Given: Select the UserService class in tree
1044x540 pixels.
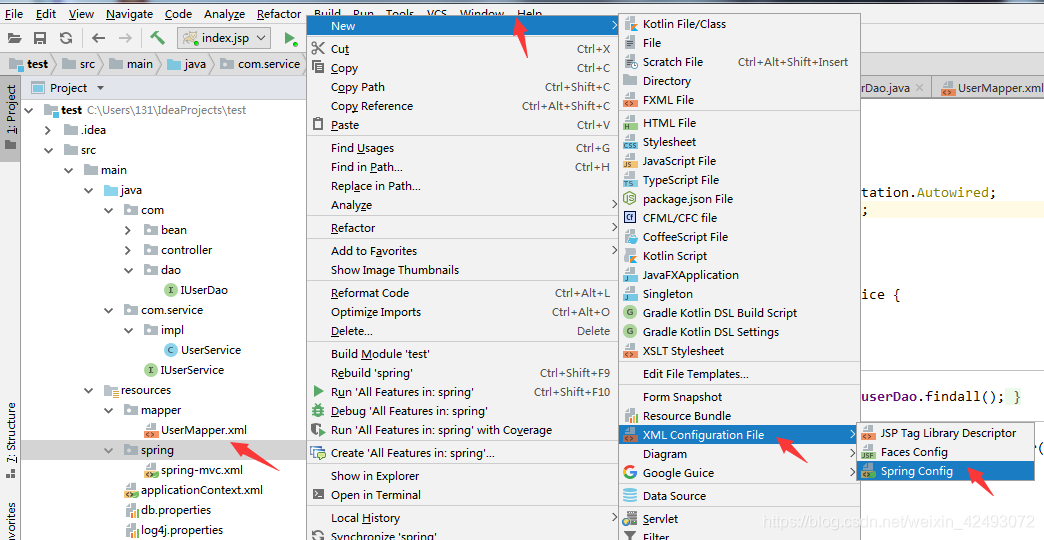Looking at the screenshot, I should (x=202, y=350).
